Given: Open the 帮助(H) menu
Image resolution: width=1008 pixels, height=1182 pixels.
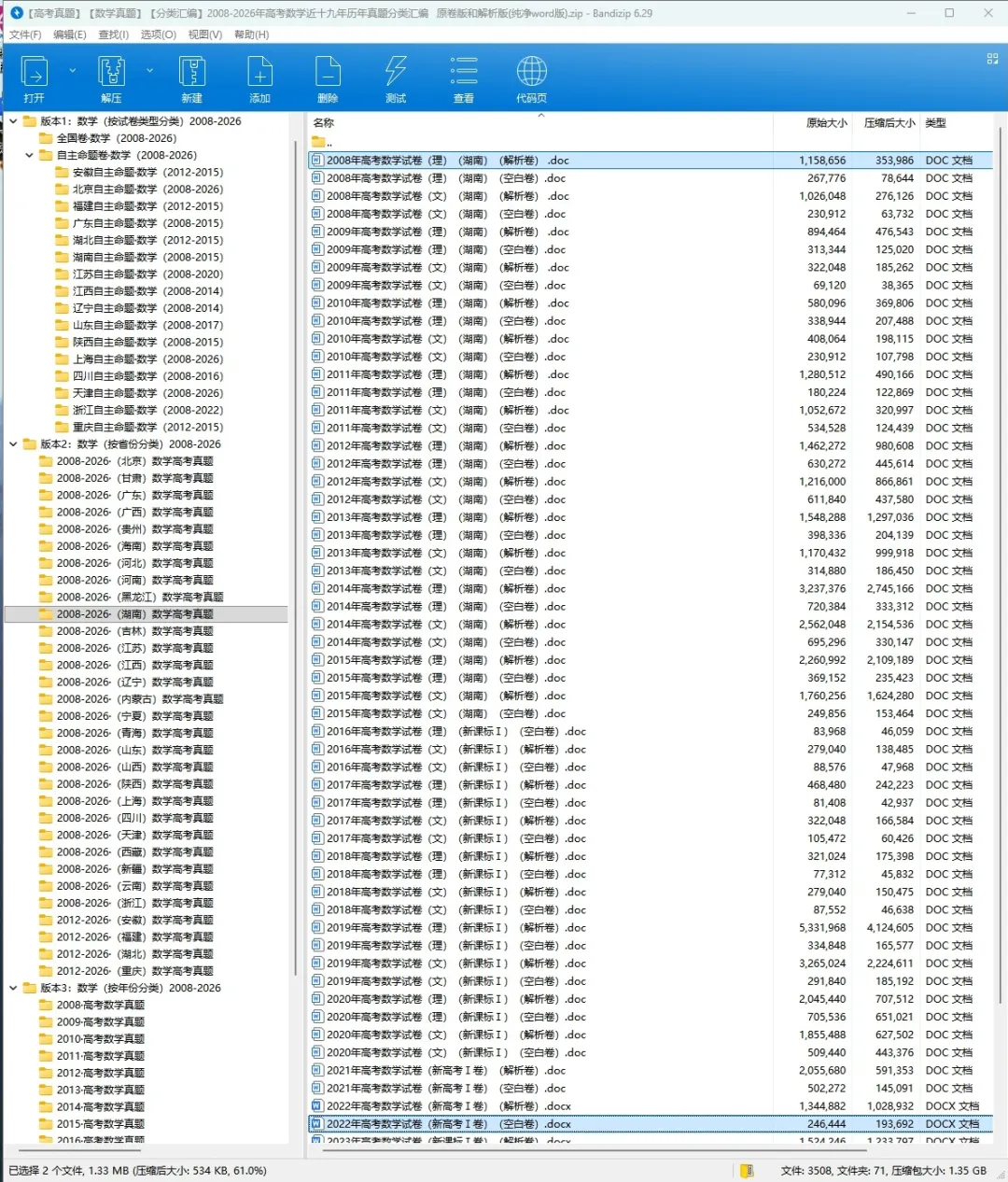Looking at the screenshot, I should coord(251,35).
